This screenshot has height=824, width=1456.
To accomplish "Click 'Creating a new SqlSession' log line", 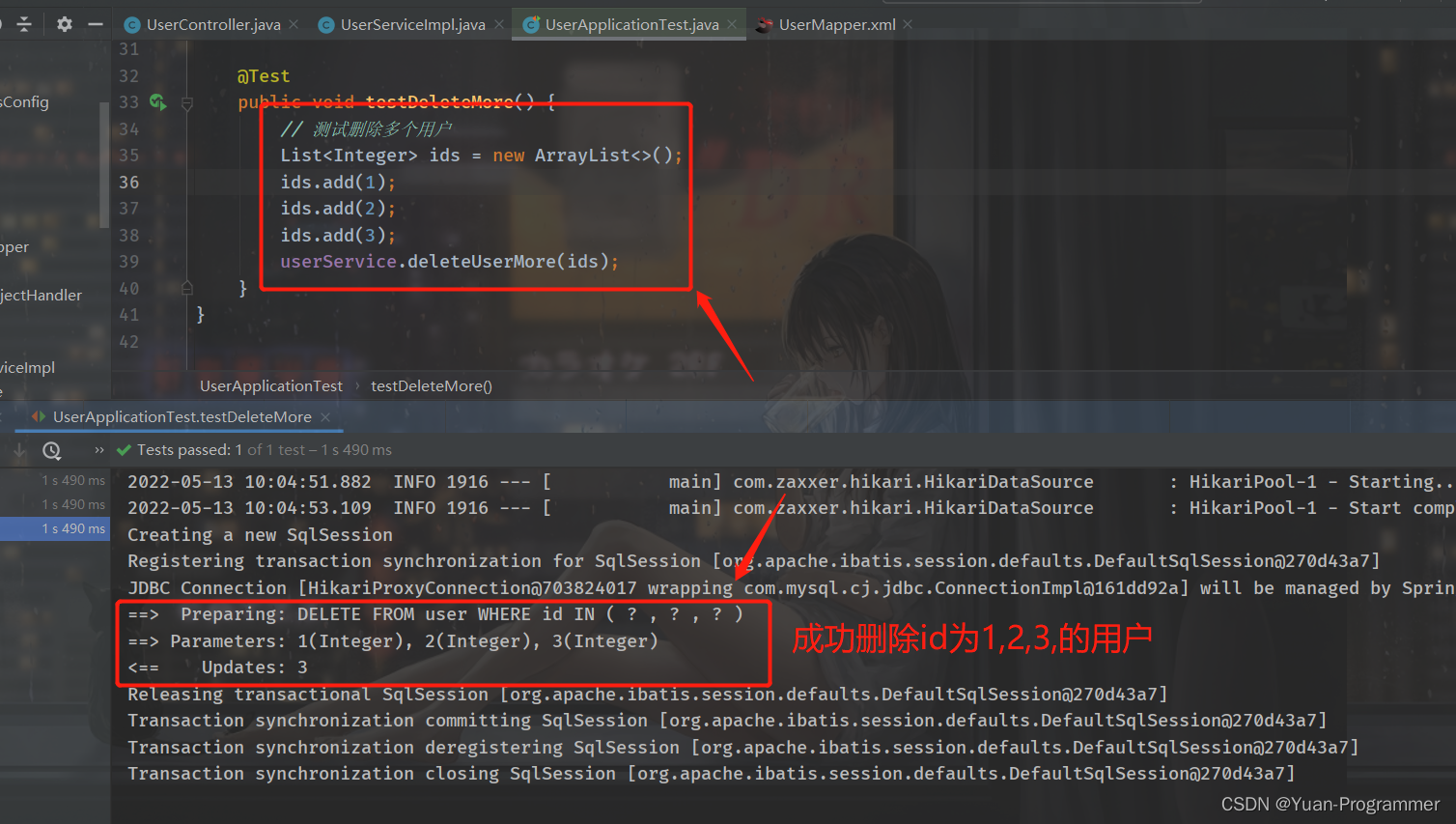I will [x=260, y=535].
